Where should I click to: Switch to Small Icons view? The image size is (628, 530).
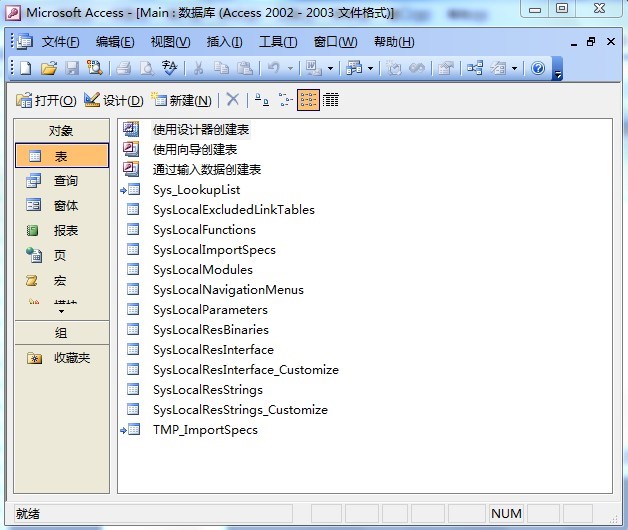285,99
